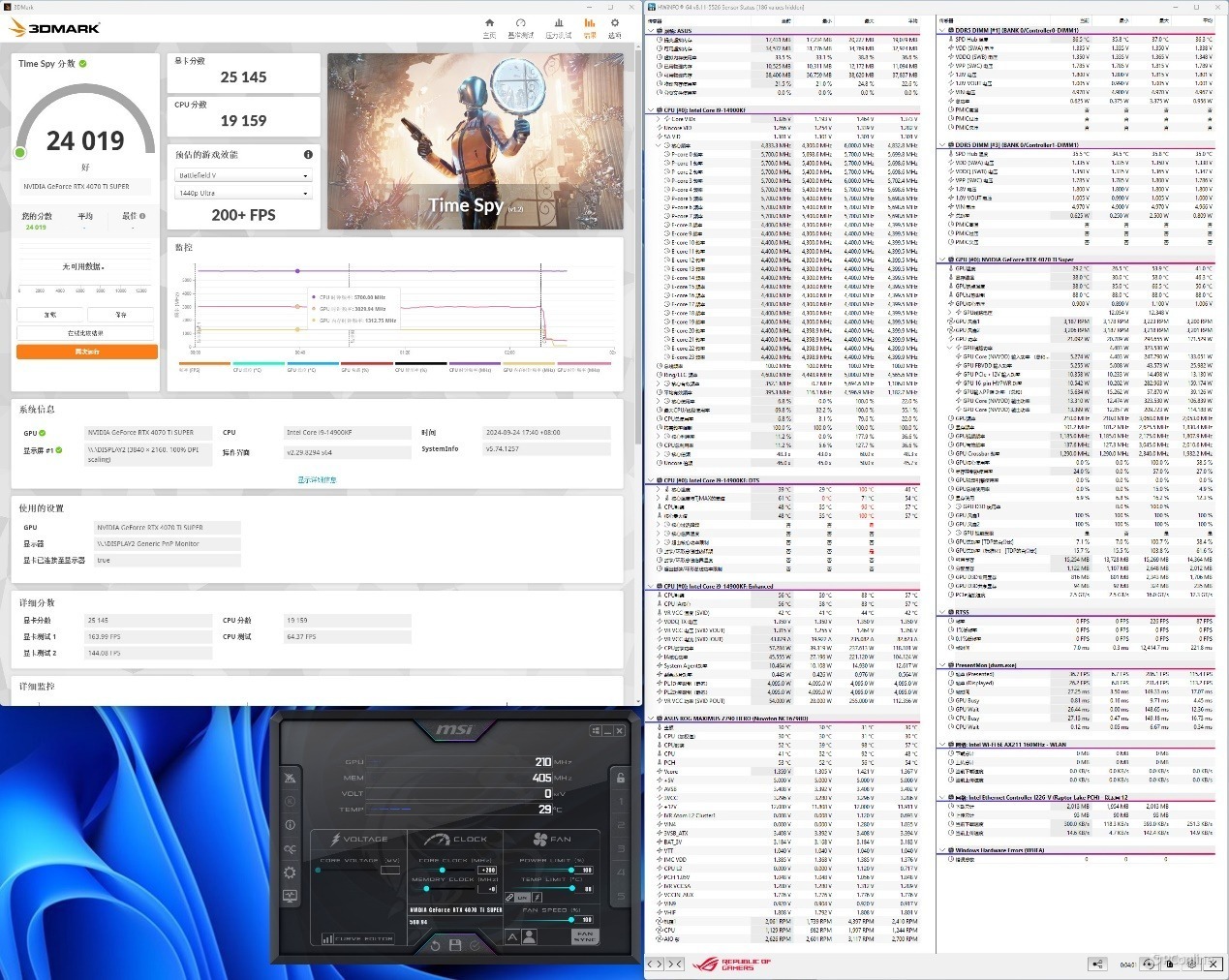This screenshot has height=980, width=1229.
Task: Open MSI Afterburner settings gear icon
Action: tap(290, 872)
